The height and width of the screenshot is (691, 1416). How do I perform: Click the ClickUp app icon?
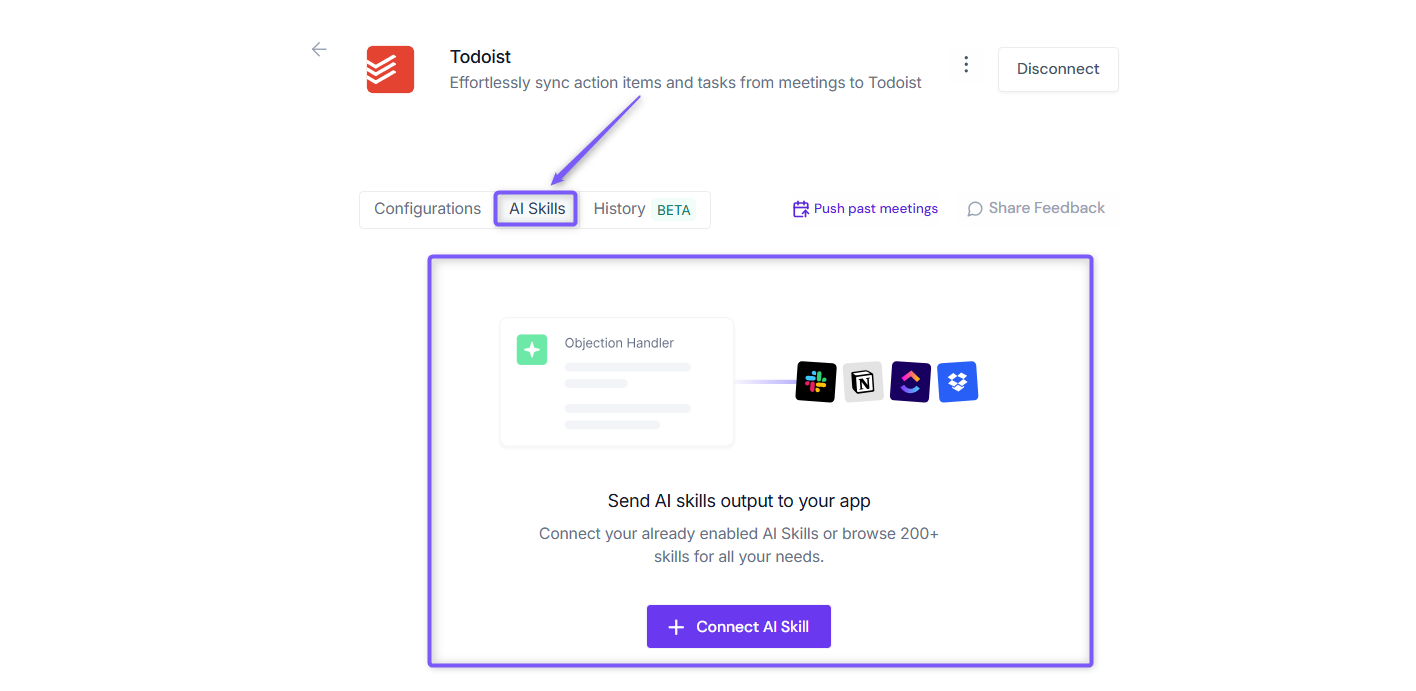click(910, 382)
